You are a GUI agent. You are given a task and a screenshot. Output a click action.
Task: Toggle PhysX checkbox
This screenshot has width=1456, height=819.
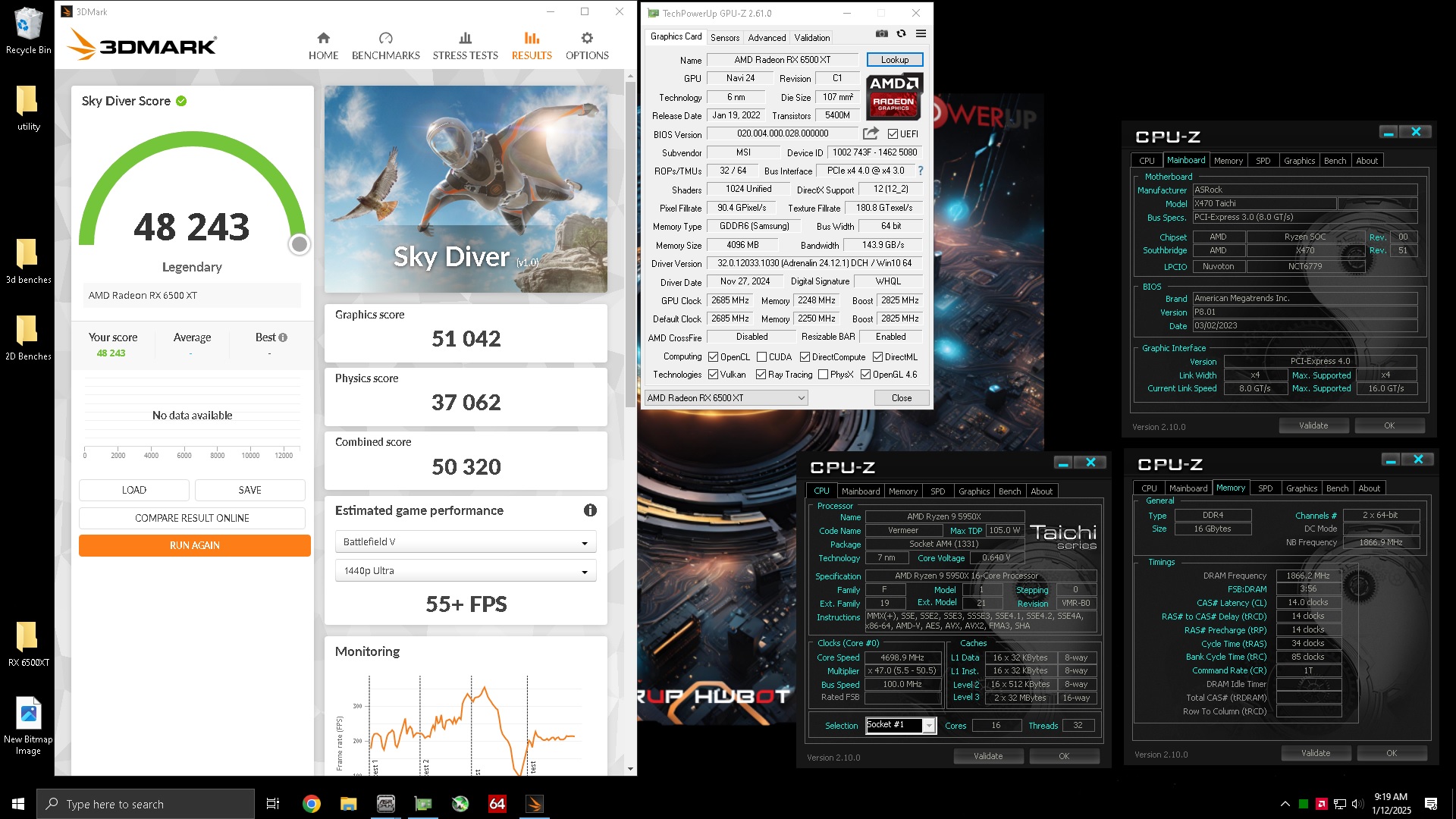823,375
